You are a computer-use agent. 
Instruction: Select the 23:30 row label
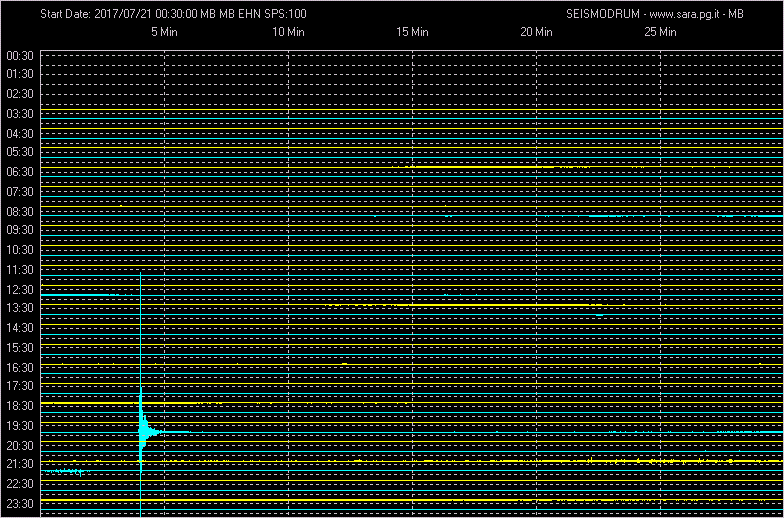click(x=20, y=504)
